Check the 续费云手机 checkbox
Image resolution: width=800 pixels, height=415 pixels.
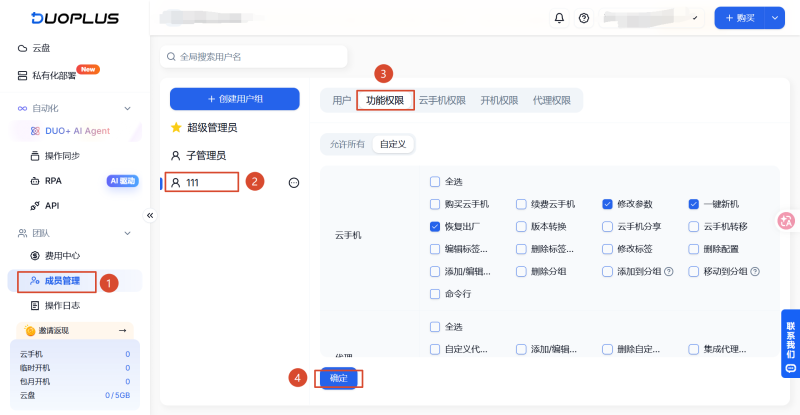pos(521,204)
